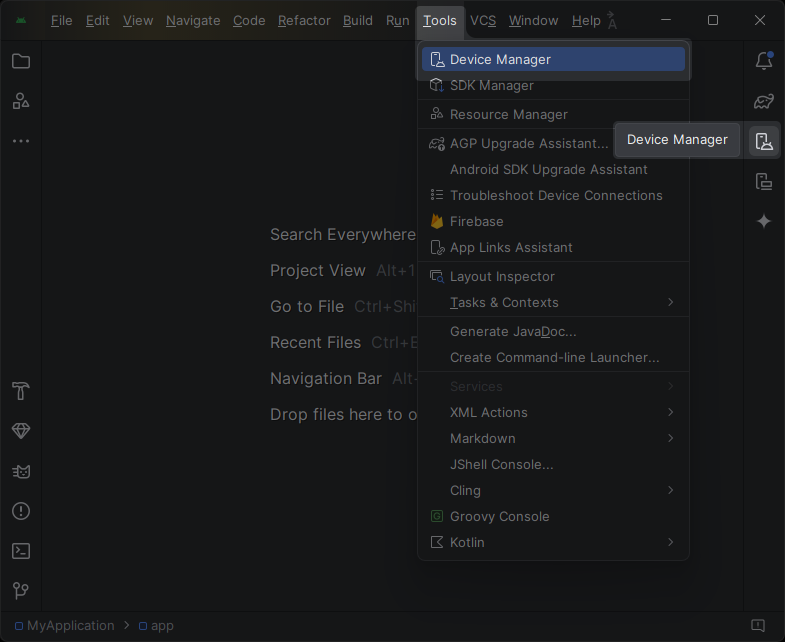The image size is (785, 642).
Task: Choose Generate JavaDoc menu item
Action: [x=553, y=332]
